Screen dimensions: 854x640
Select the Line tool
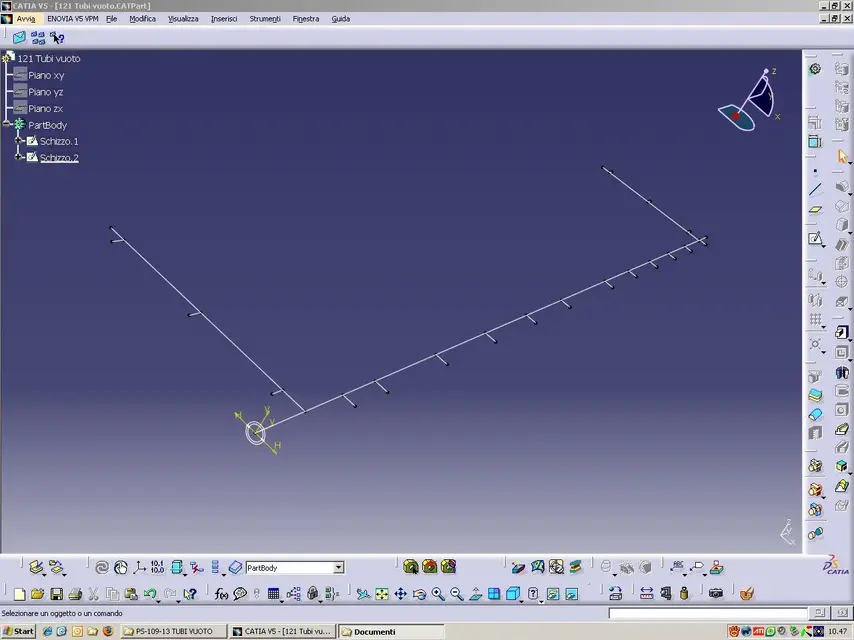click(x=815, y=190)
